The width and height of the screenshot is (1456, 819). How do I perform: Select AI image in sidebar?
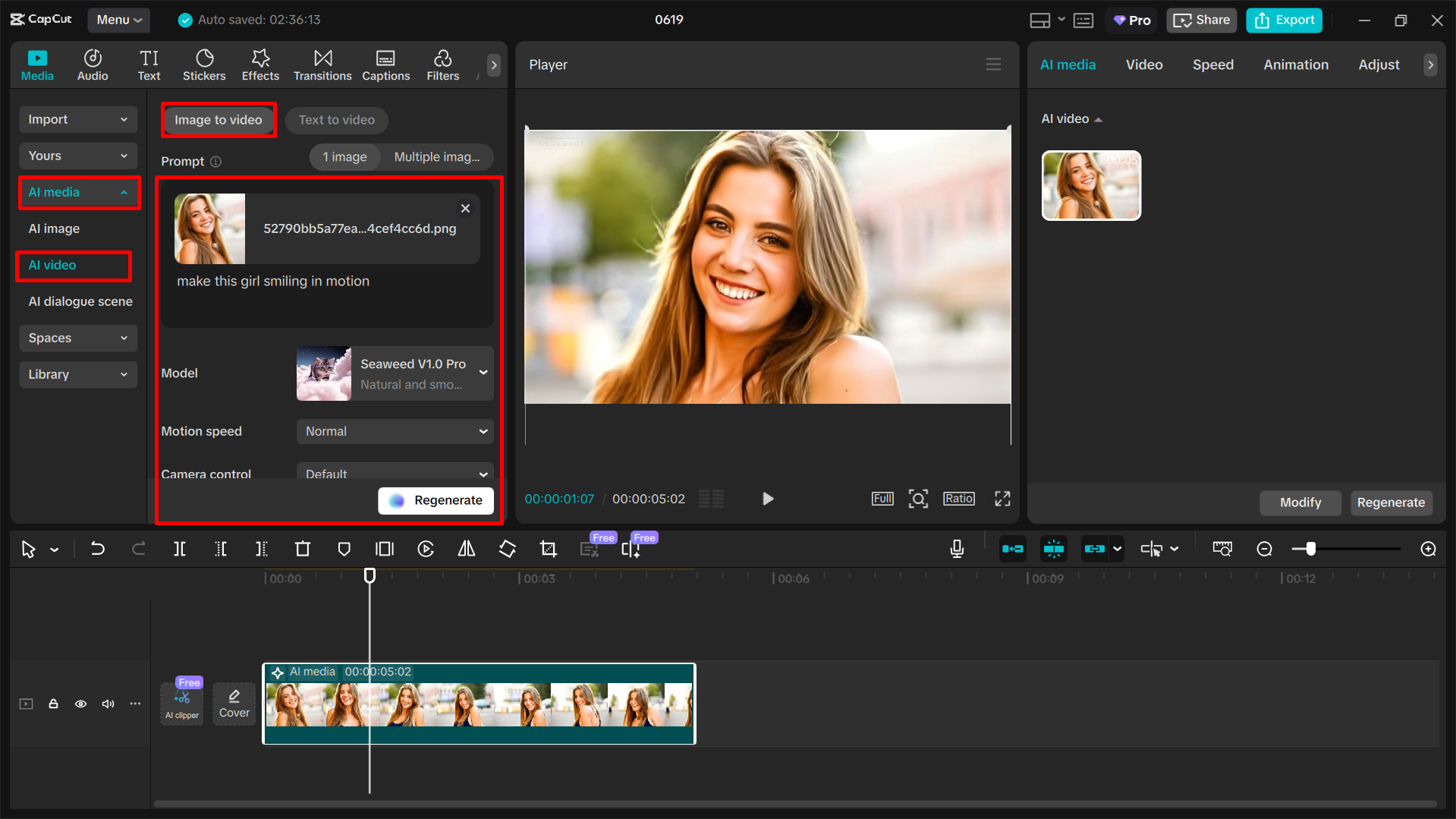point(54,228)
